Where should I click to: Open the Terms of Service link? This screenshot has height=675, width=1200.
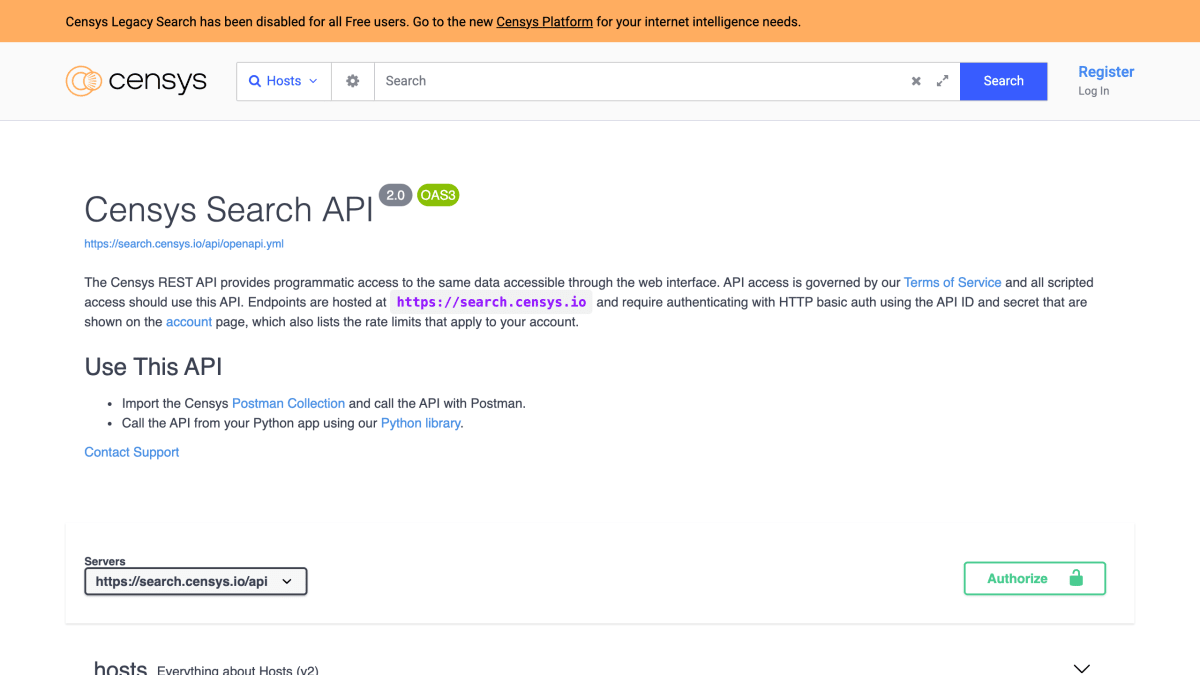tap(952, 282)
